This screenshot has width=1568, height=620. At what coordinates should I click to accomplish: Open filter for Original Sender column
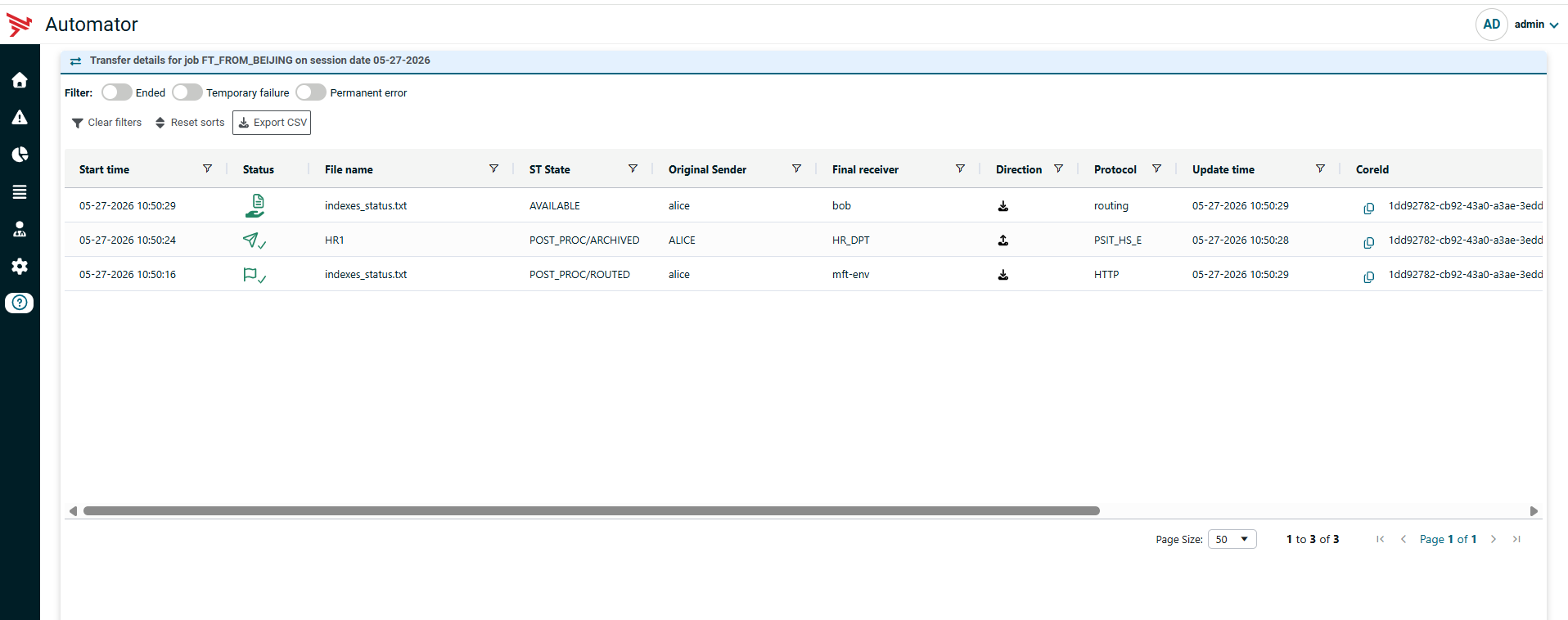pyautogui.click(x=796, y=168)
